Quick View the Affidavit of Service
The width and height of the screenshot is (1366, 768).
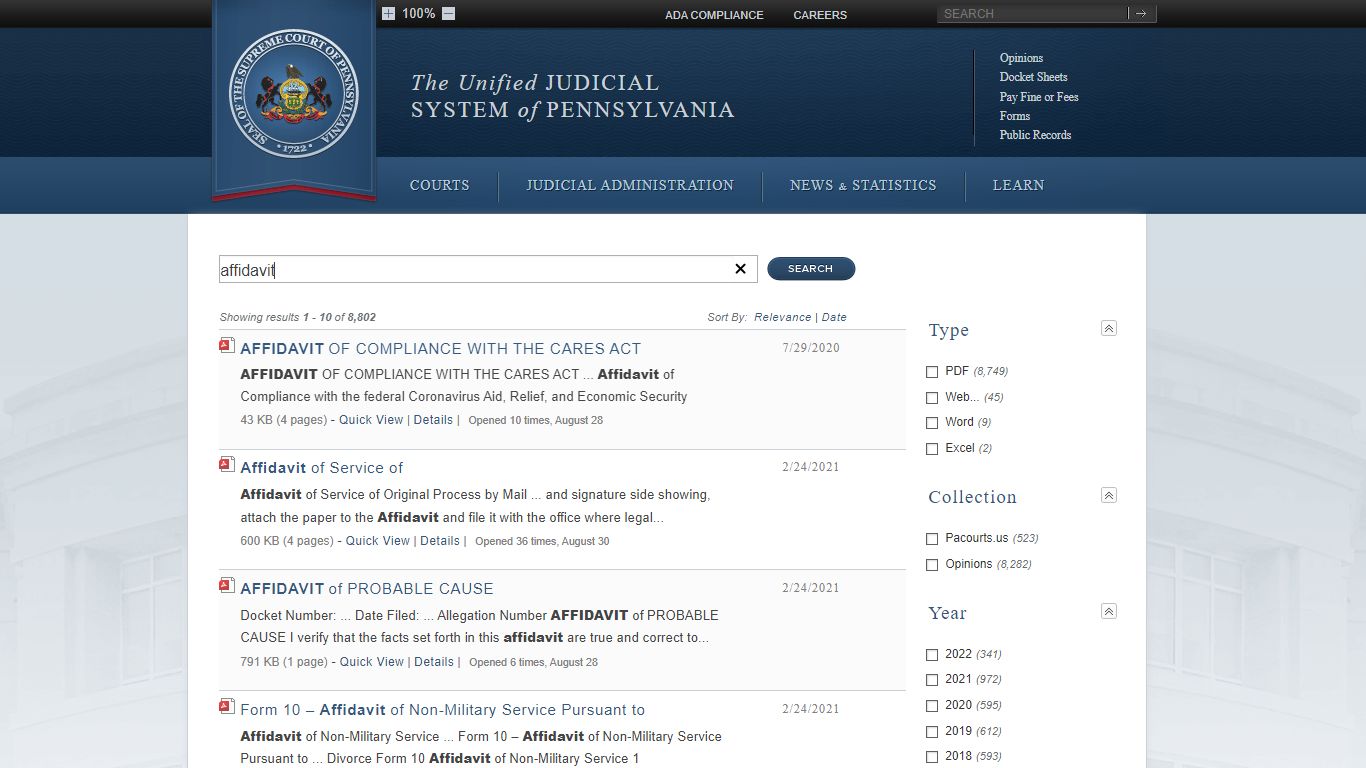378,541
